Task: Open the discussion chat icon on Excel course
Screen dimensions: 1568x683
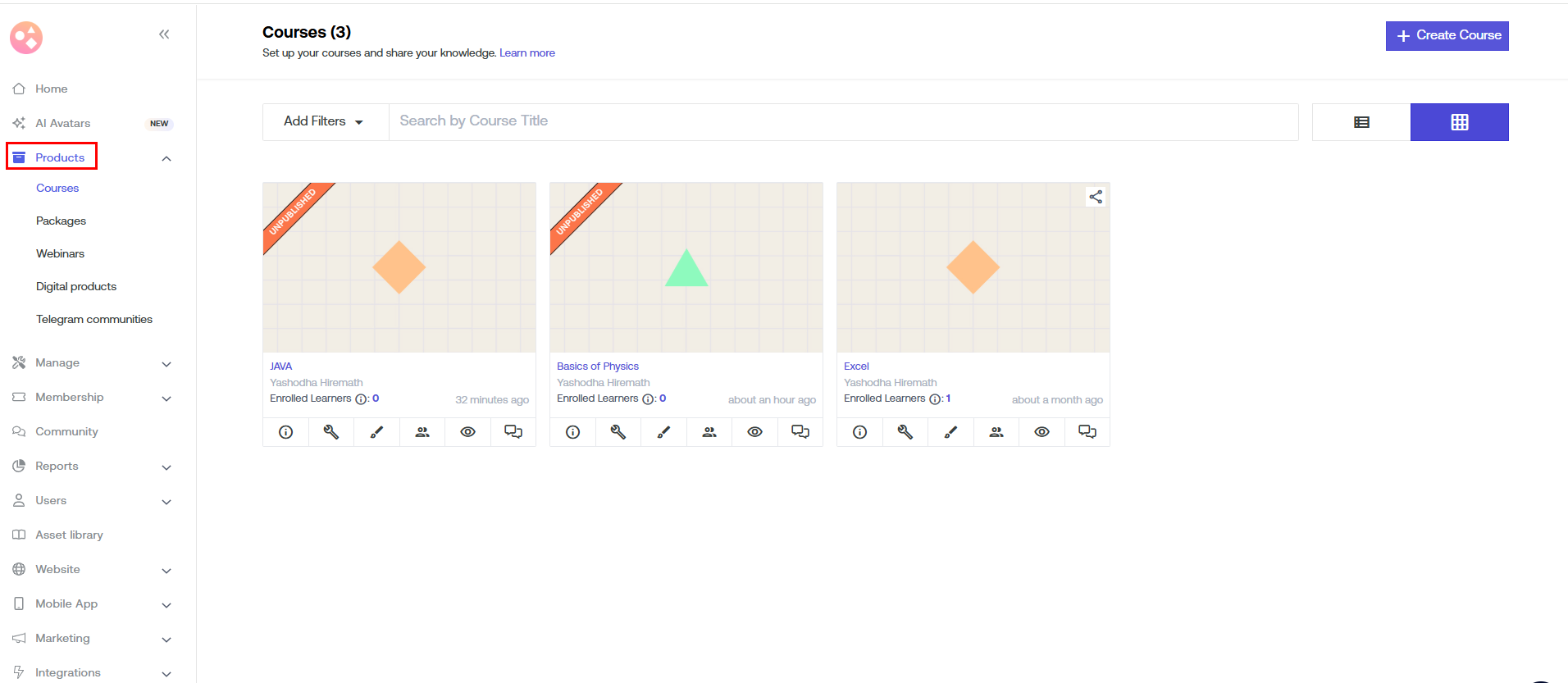Action: pyautogui.click(x=1087, y=432)
